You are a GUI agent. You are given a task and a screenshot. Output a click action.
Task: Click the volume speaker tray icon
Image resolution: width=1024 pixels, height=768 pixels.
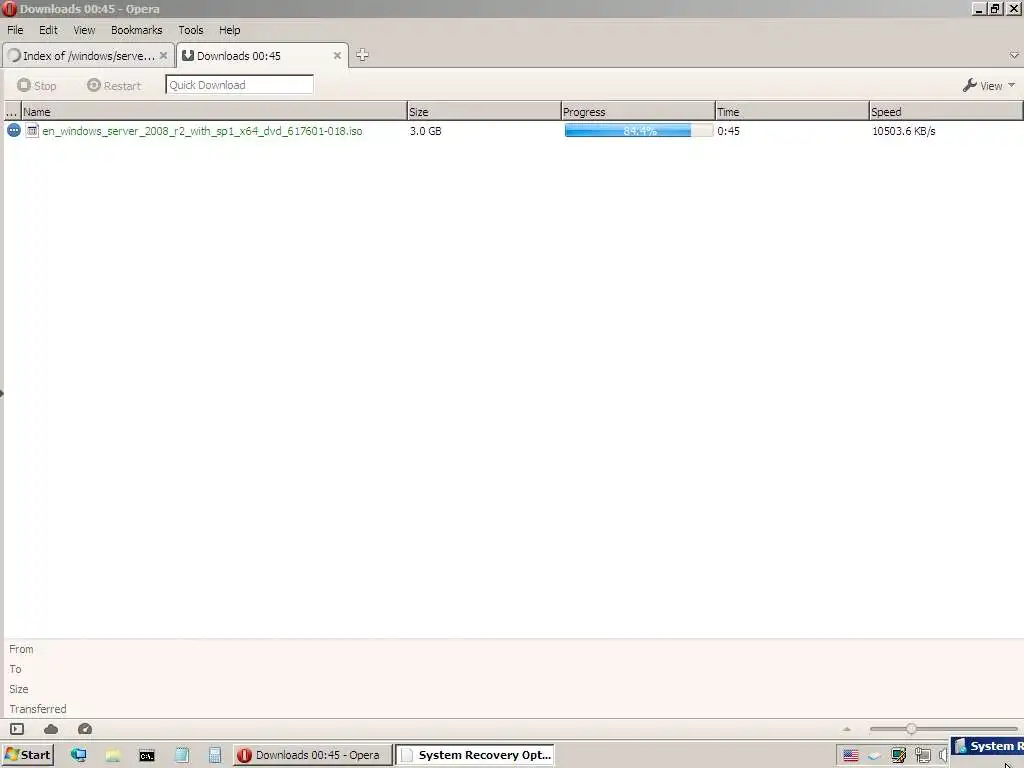pyautogui.click(x=942, y=756)
